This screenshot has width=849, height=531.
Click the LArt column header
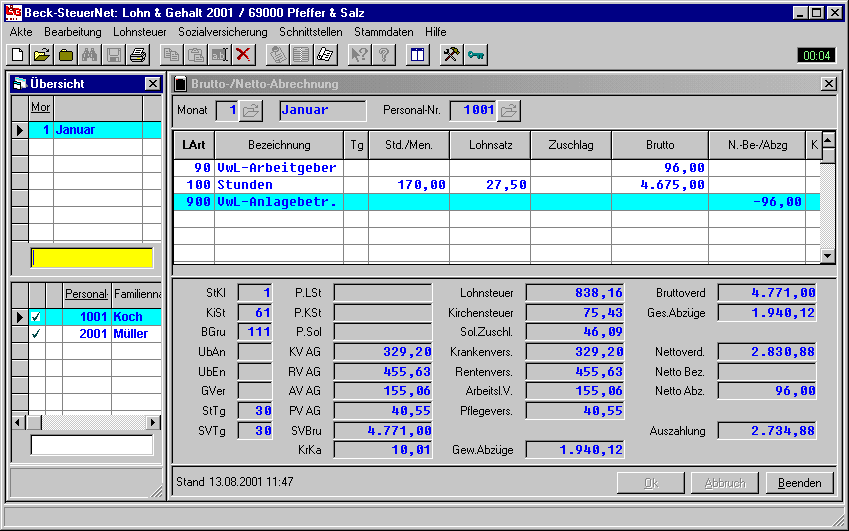194,145
